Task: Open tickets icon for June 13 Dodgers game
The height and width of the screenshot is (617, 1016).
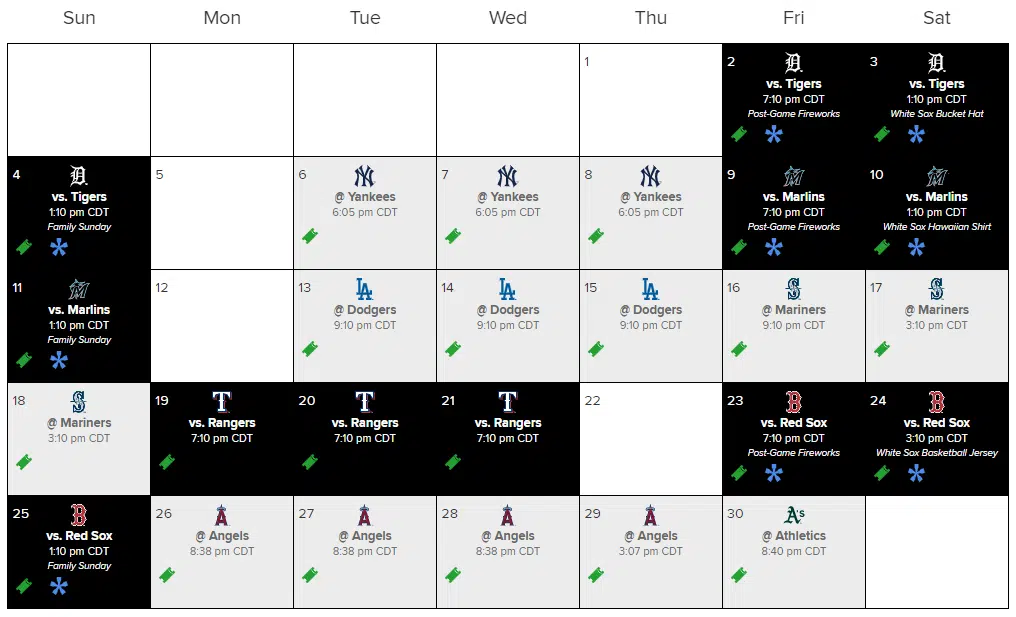Action: point(310,350)
